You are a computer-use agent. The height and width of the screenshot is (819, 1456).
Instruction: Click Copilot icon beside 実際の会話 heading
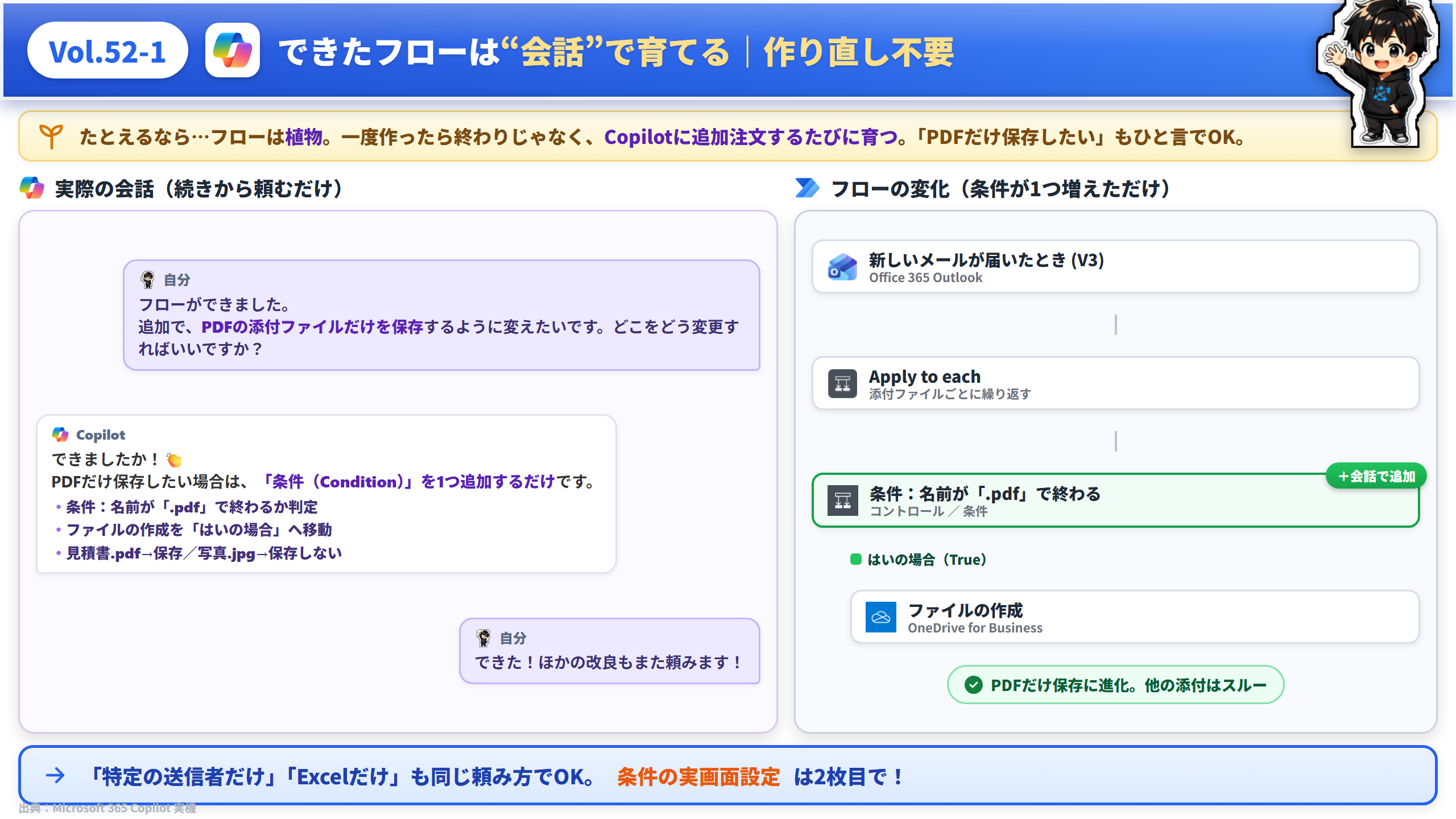[x=32, y=188]
